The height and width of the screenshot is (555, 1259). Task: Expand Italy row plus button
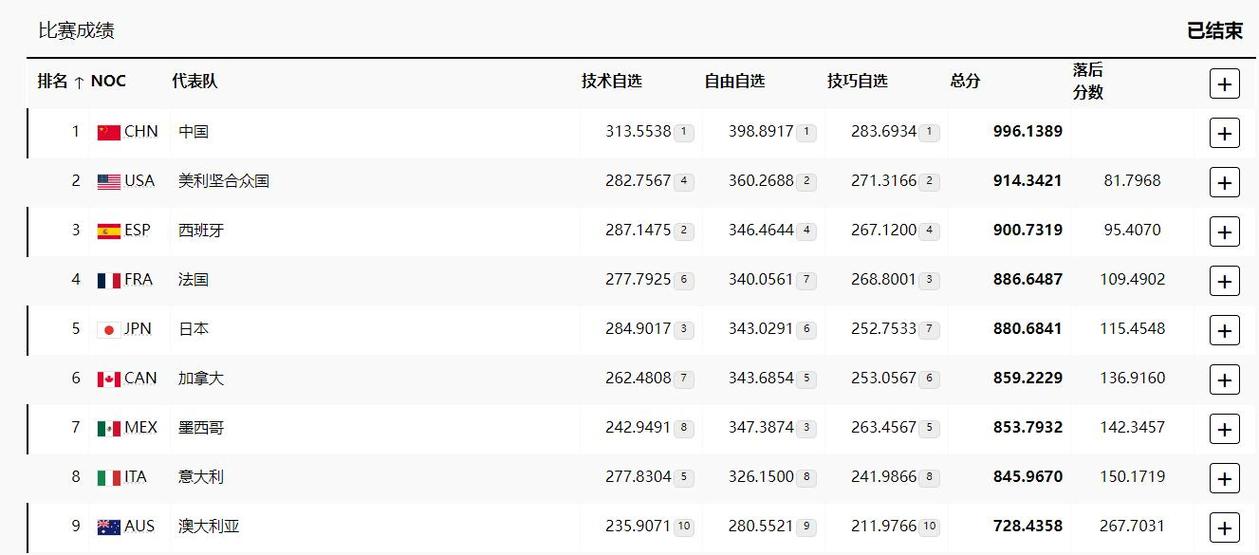pyautogui.click(x=1224, y=478)
